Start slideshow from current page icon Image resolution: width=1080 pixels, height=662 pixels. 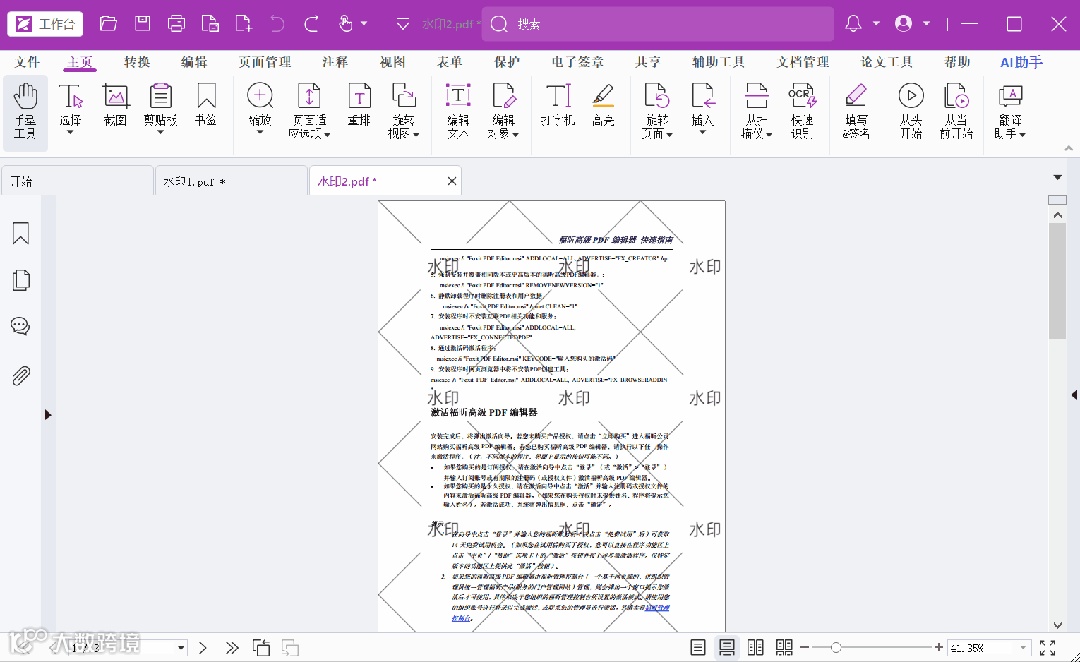(956, 110)
